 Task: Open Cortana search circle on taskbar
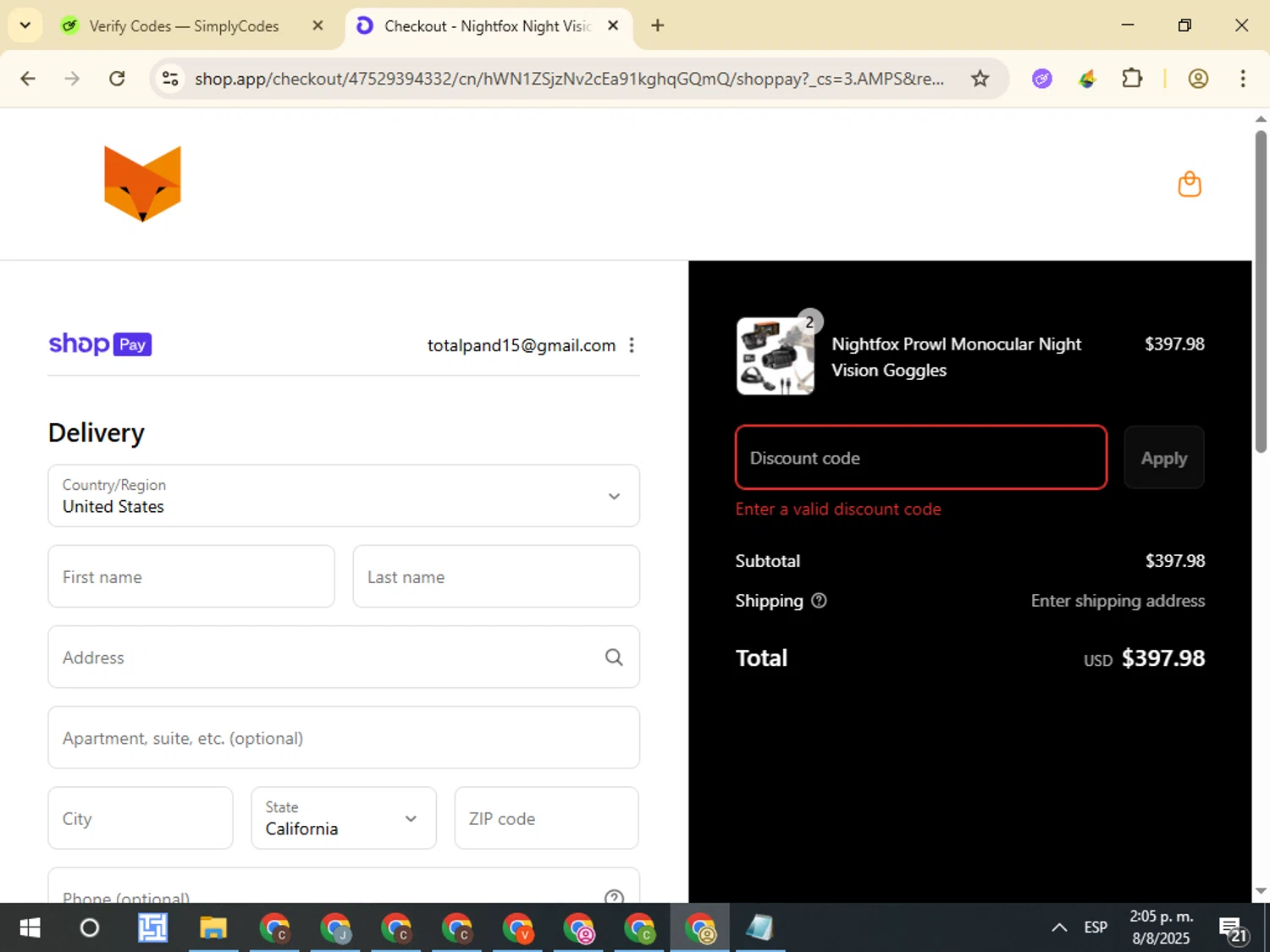(x=89, y=928)
